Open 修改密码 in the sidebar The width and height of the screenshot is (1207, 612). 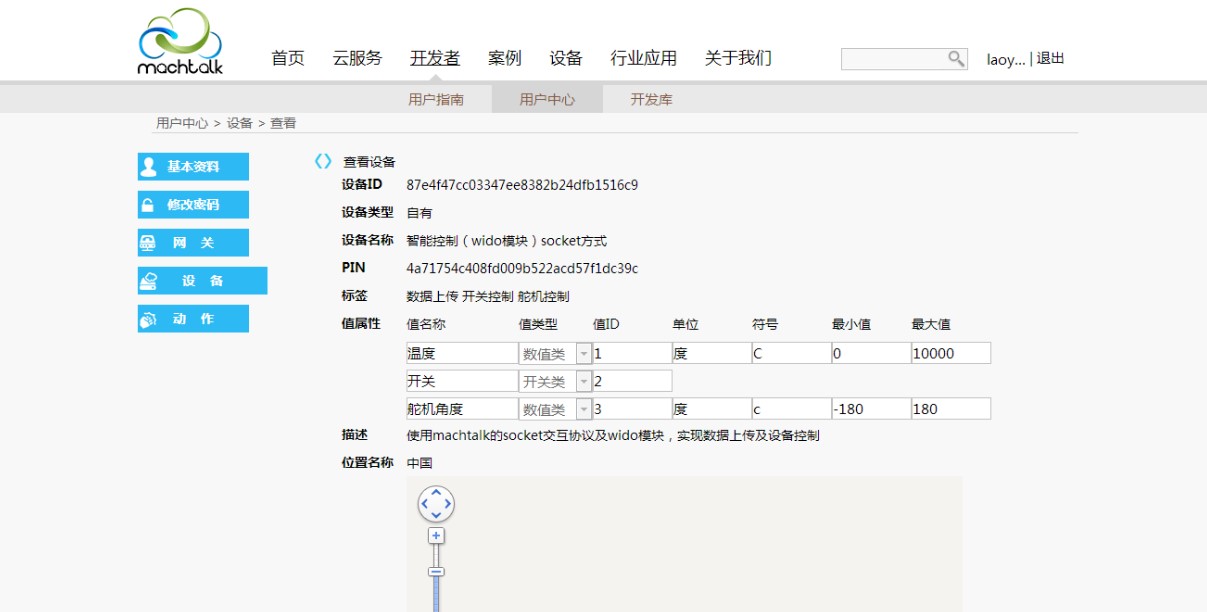[193, 205]
